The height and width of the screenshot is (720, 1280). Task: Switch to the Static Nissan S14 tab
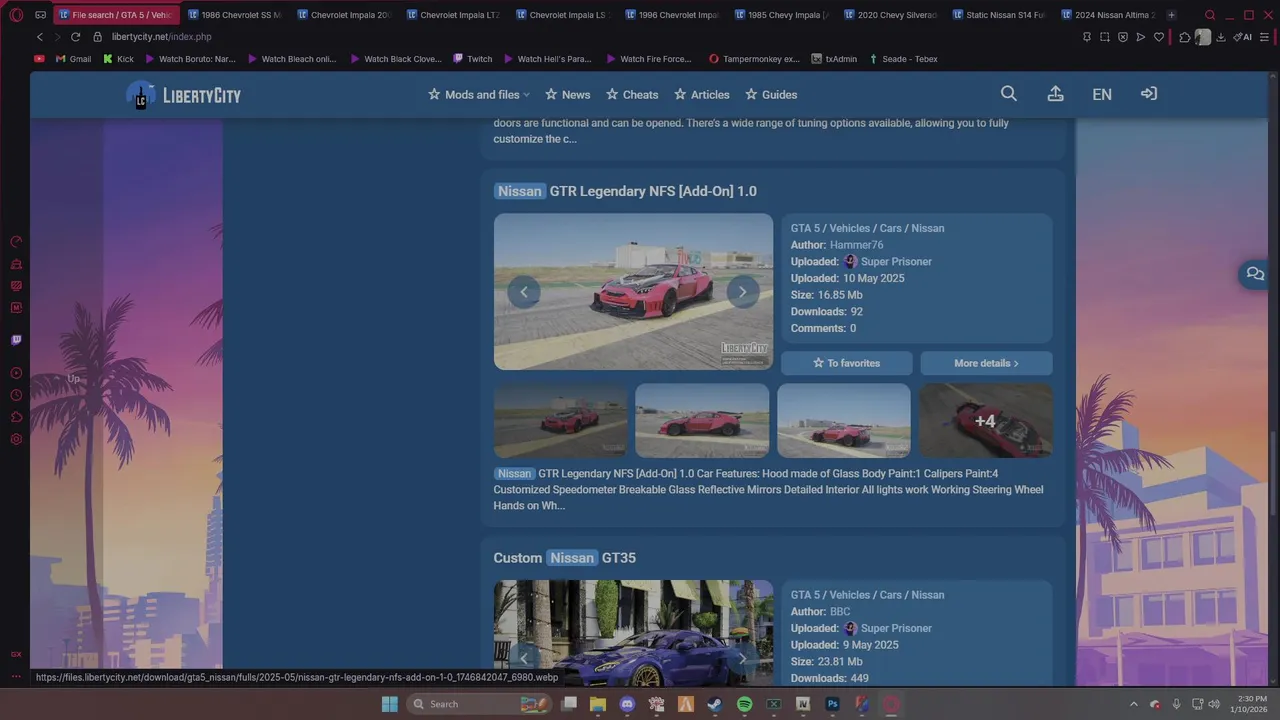(1001, 15)
